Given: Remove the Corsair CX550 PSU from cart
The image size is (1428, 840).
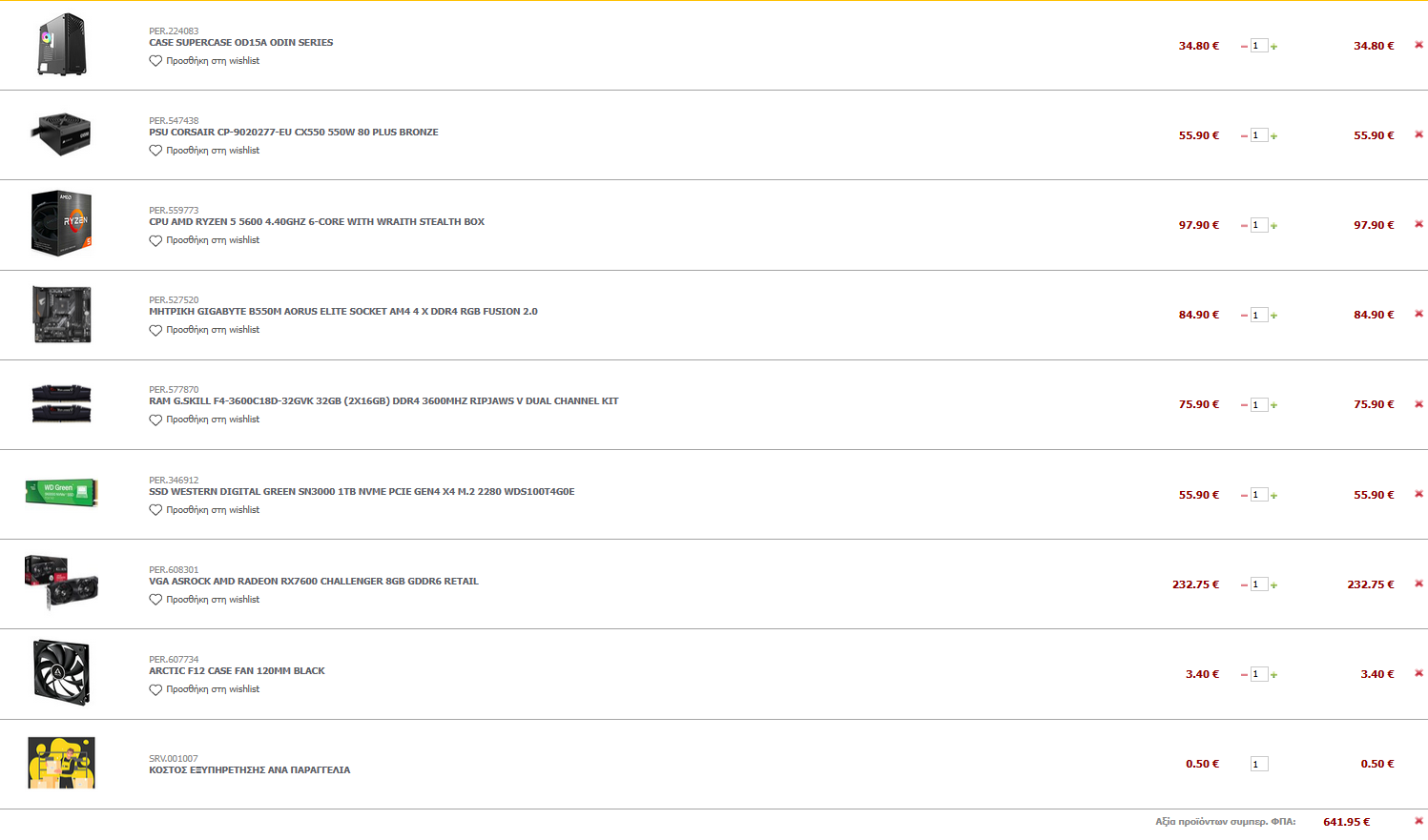Looking at the screenshot, I should tap(1418, 134).
